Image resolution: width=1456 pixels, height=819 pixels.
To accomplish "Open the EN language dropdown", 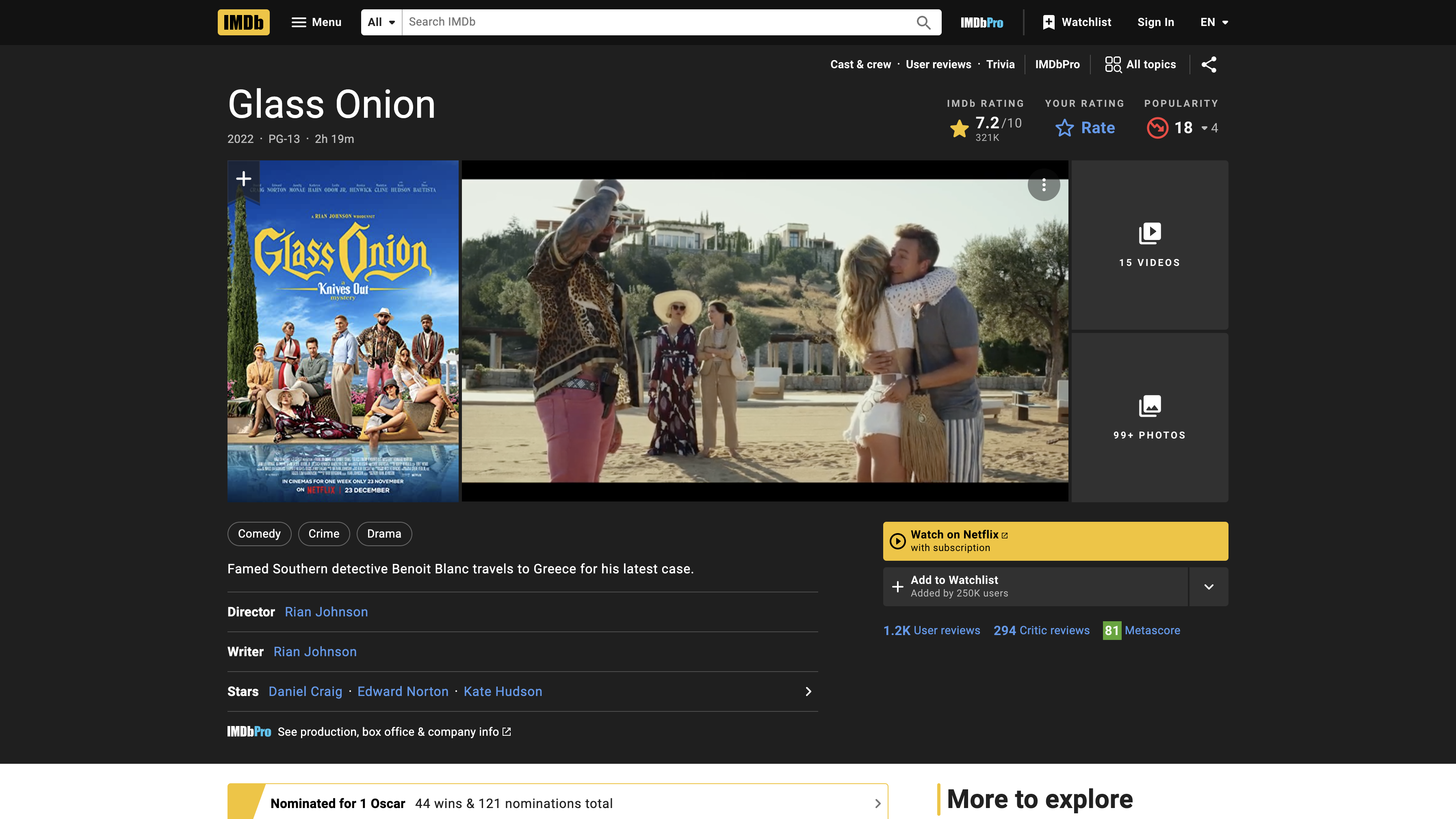I will point(1214,22).
